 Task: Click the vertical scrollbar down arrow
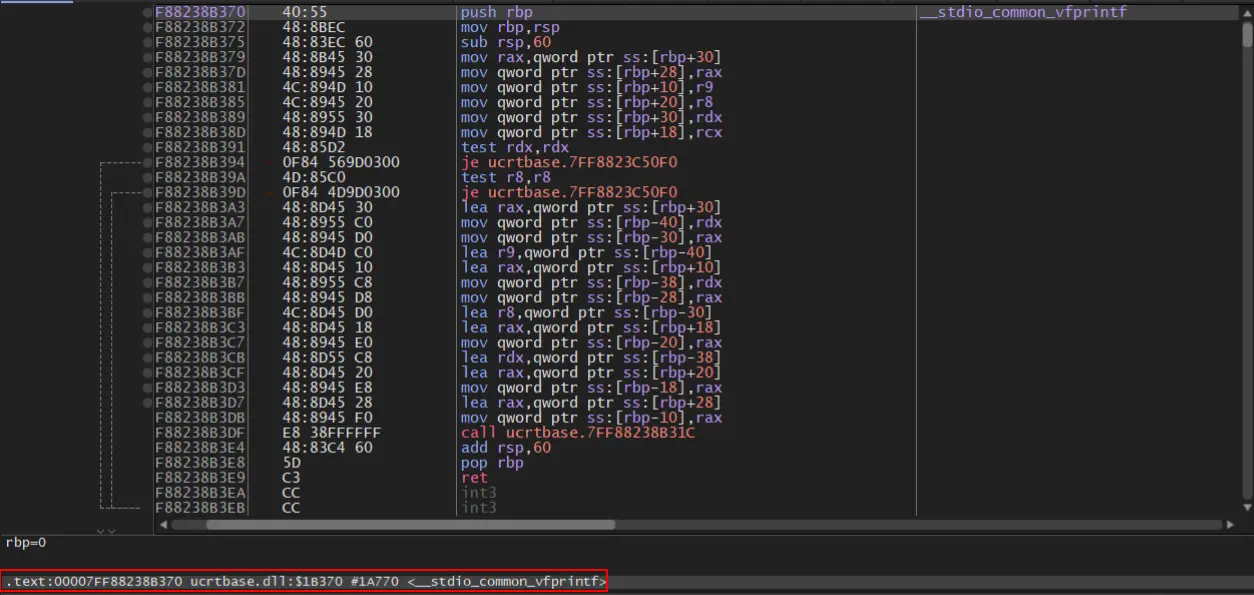[1246, 509]
